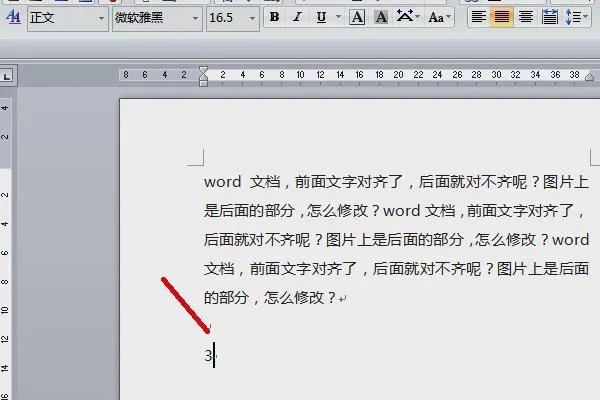Apply character shading with the gray A icon
The width and height of the screenshot is (600, 400).
pos(381,17)
